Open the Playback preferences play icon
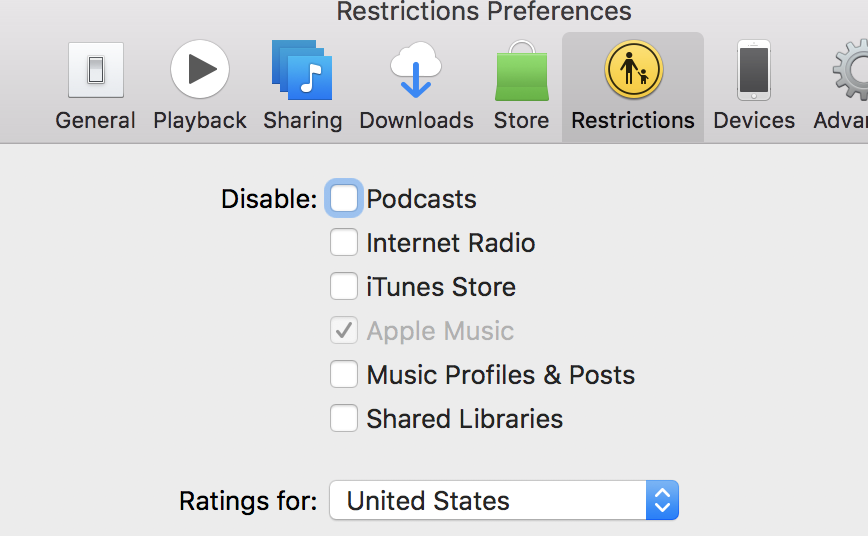The width and height of the screenshot is (868, 536). click(200, 70)
